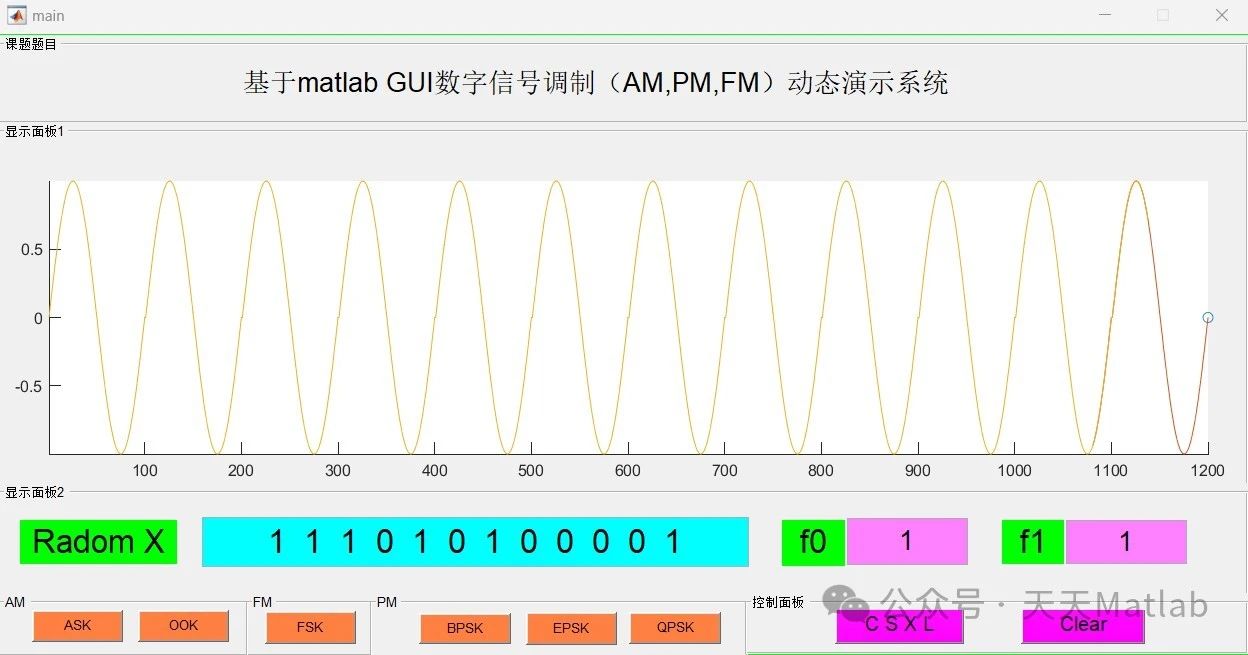This screenshot has height=655, width=1248.
Task: Select the data cursor circle on the waveform
Action: [1207, 317]
